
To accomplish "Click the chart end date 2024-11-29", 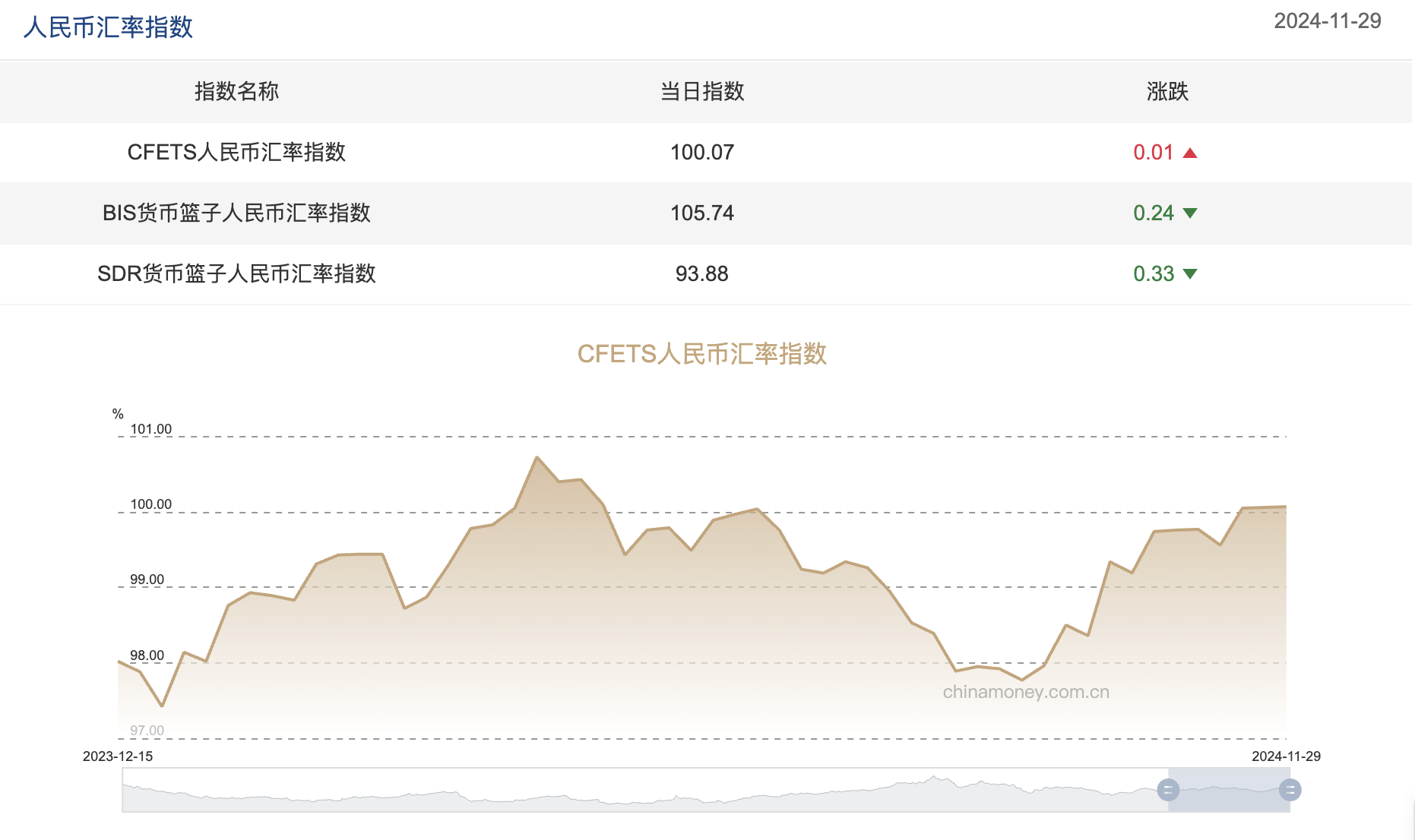I will 1287,756.
